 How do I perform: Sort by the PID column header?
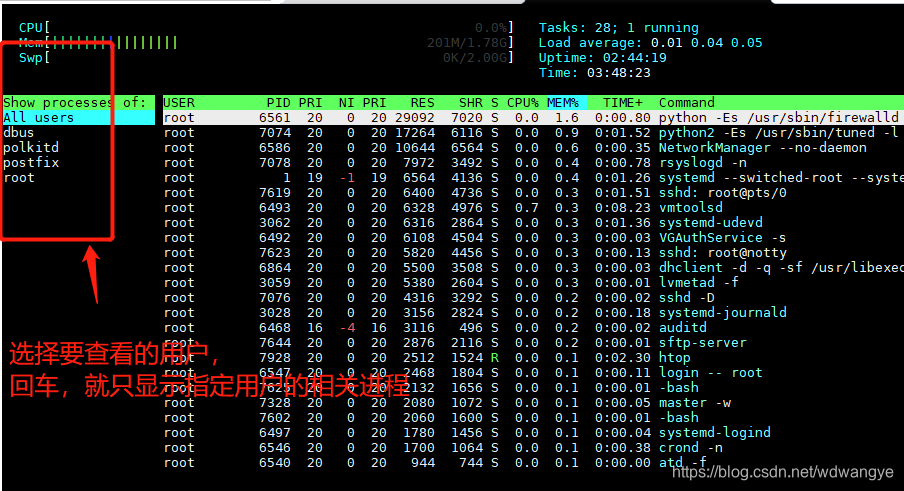pos(278,103)
